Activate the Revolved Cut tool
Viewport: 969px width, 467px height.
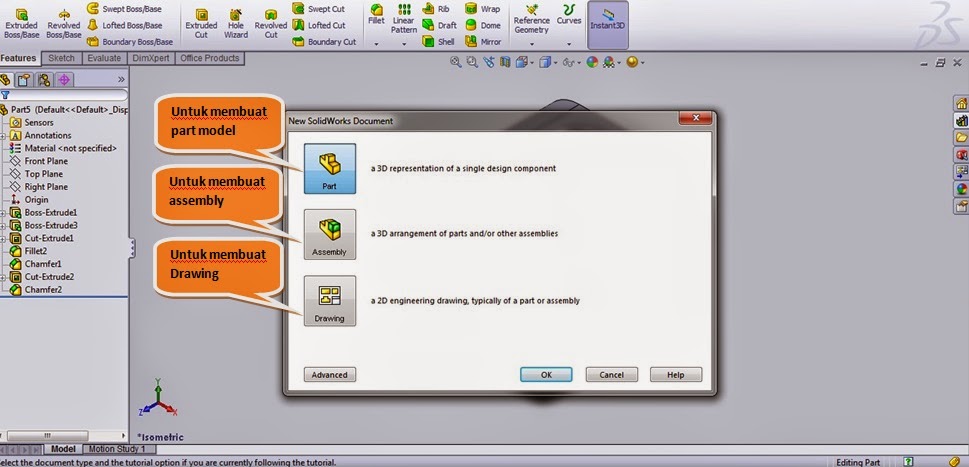[x=270, y=23]
